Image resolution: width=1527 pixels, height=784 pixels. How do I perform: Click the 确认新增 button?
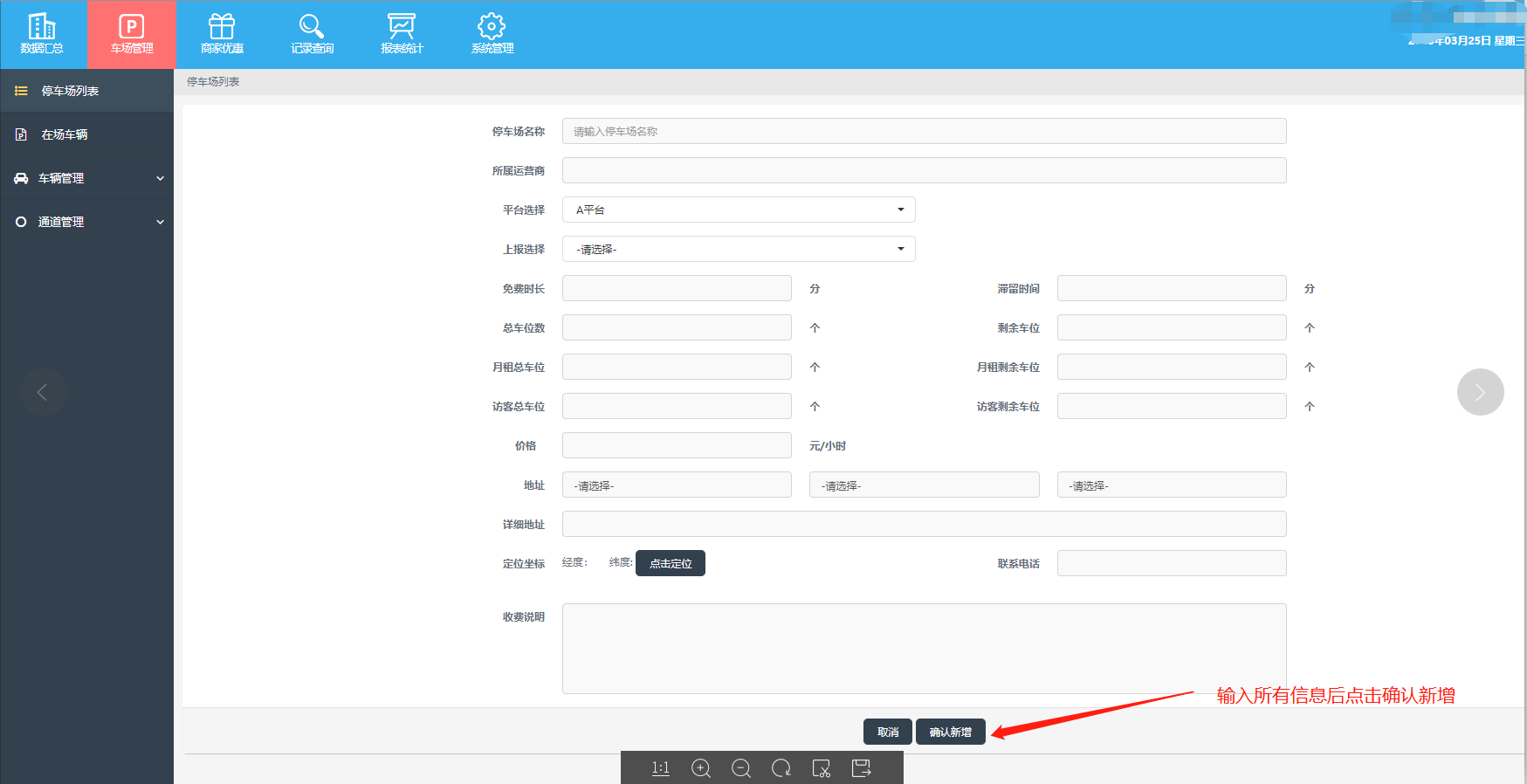[x=950, y=732]
